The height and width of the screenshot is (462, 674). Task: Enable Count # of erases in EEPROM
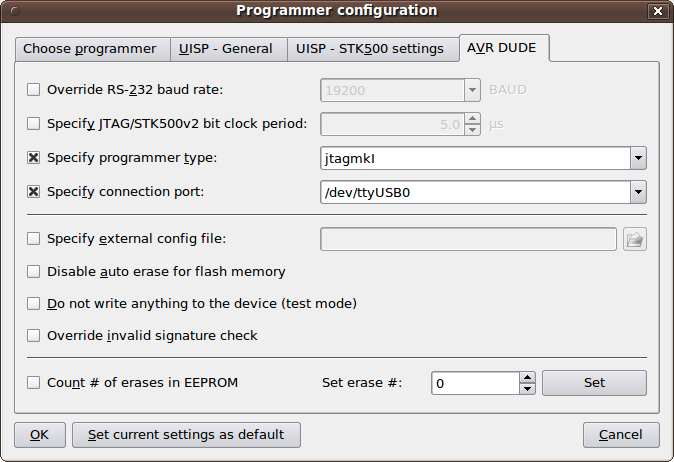(34, 383)
